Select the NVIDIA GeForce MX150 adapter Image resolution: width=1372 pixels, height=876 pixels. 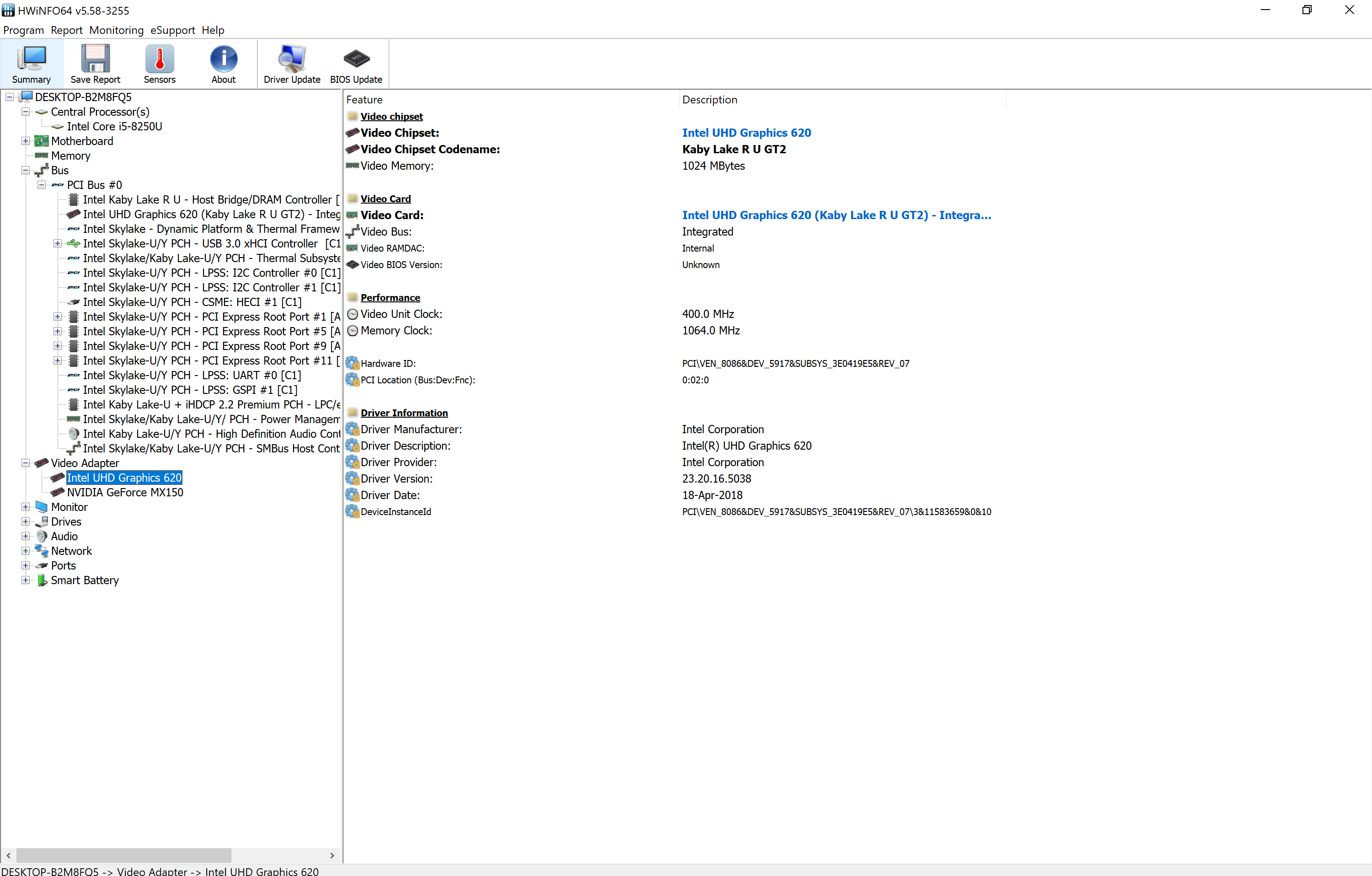point(125,492)
